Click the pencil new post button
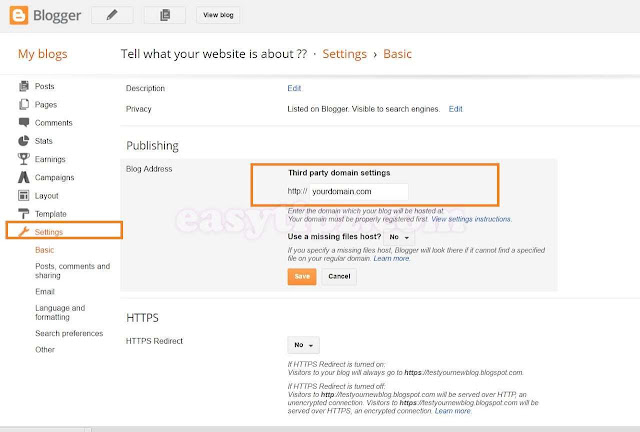This screenshot has width=640, height=432. [x=112, y=15]
